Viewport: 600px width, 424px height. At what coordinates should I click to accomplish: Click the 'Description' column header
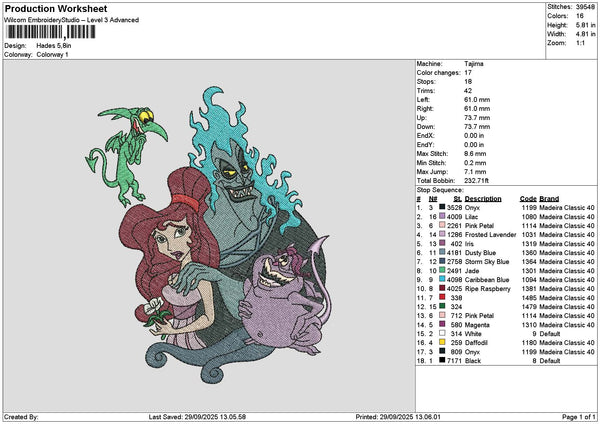click(x=483, y=199)
